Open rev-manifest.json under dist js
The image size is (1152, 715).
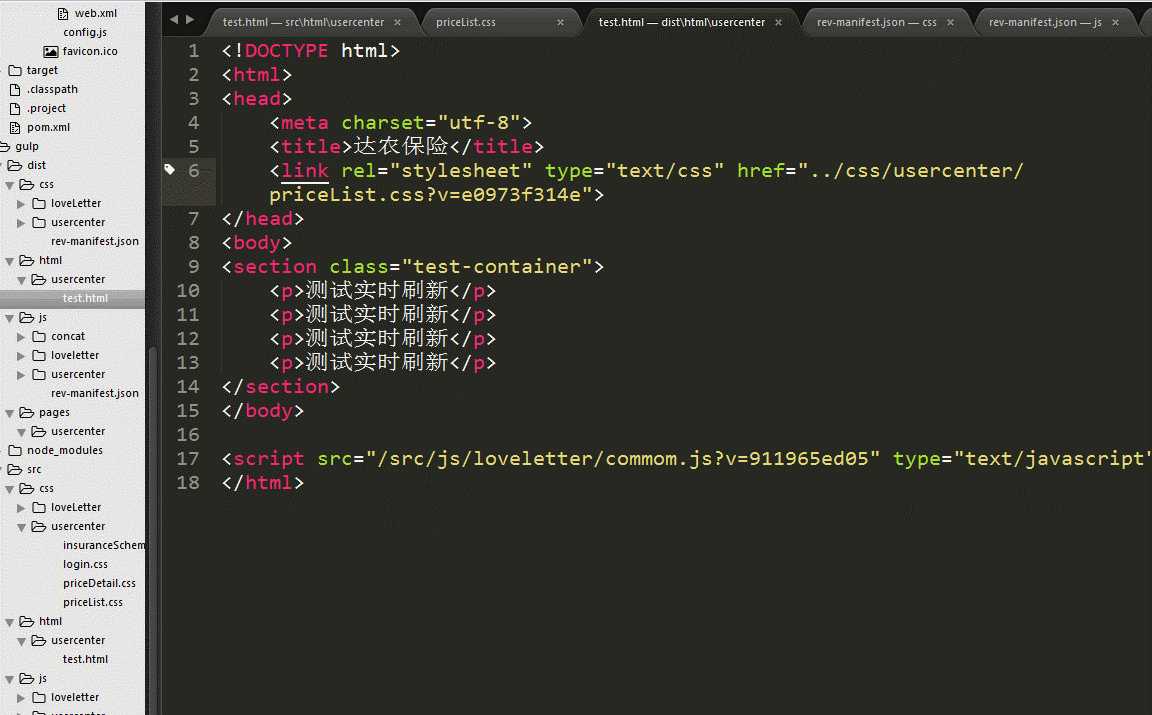coord(95,394)
